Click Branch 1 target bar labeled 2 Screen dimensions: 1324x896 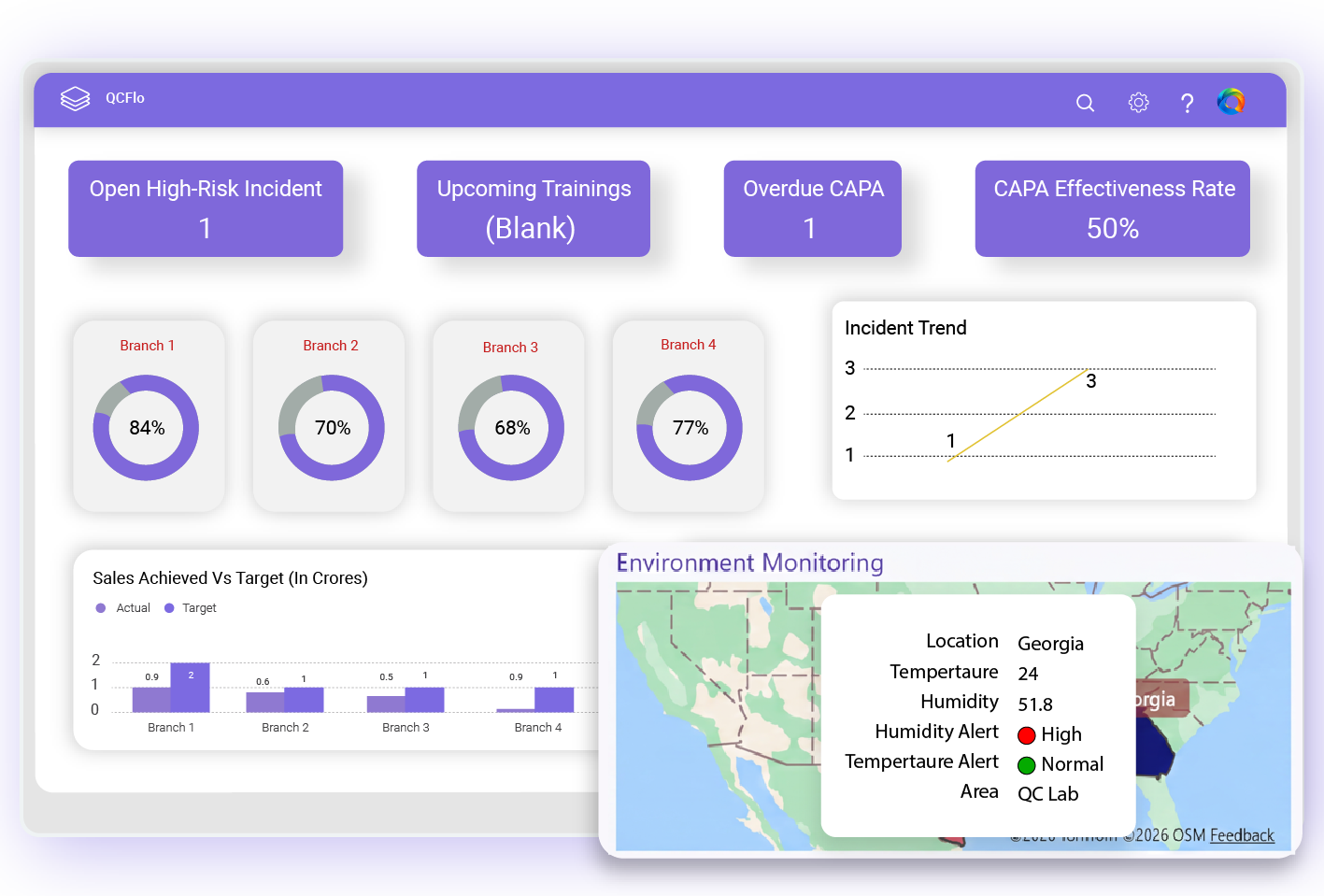191,688
